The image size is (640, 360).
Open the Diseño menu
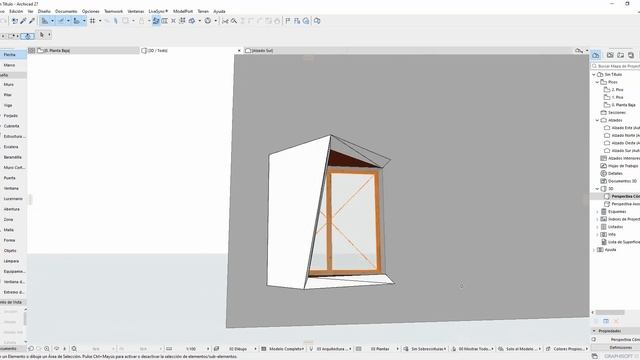pos(44,11)
